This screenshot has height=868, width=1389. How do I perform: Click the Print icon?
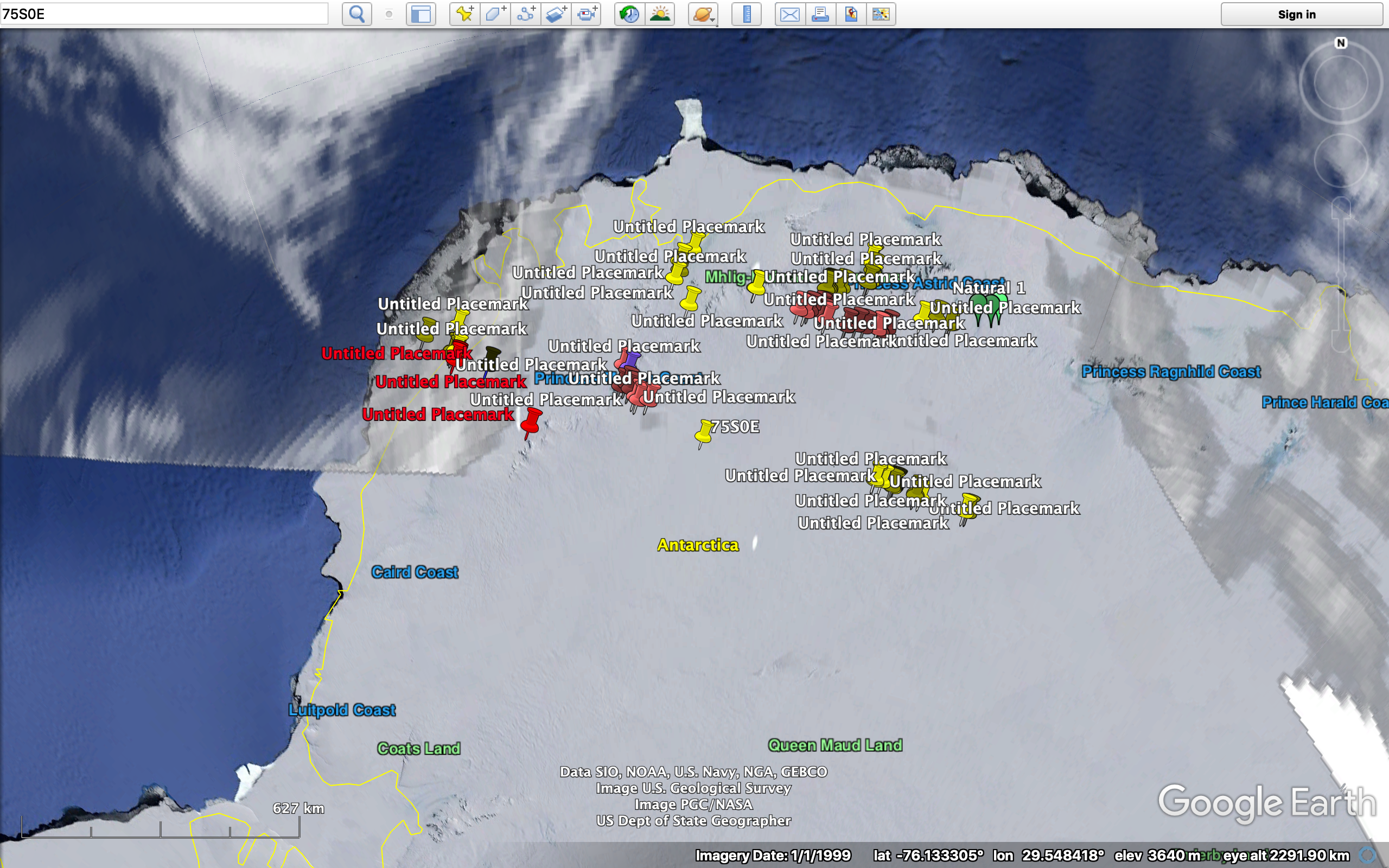pos(820,14)
